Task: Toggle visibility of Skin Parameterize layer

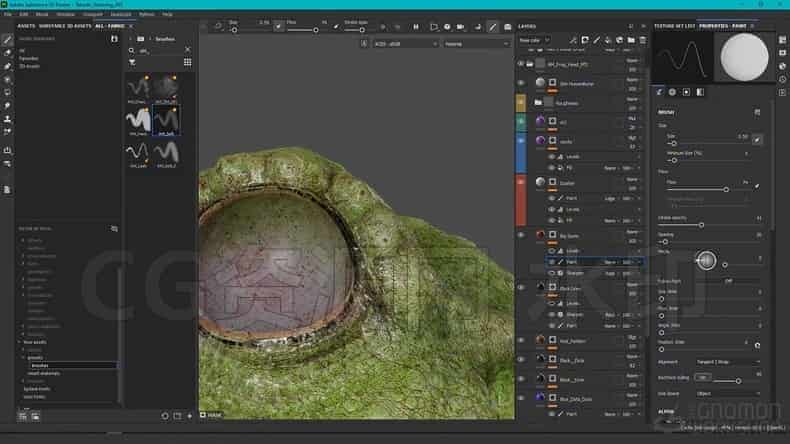Action: coord(521,83)
